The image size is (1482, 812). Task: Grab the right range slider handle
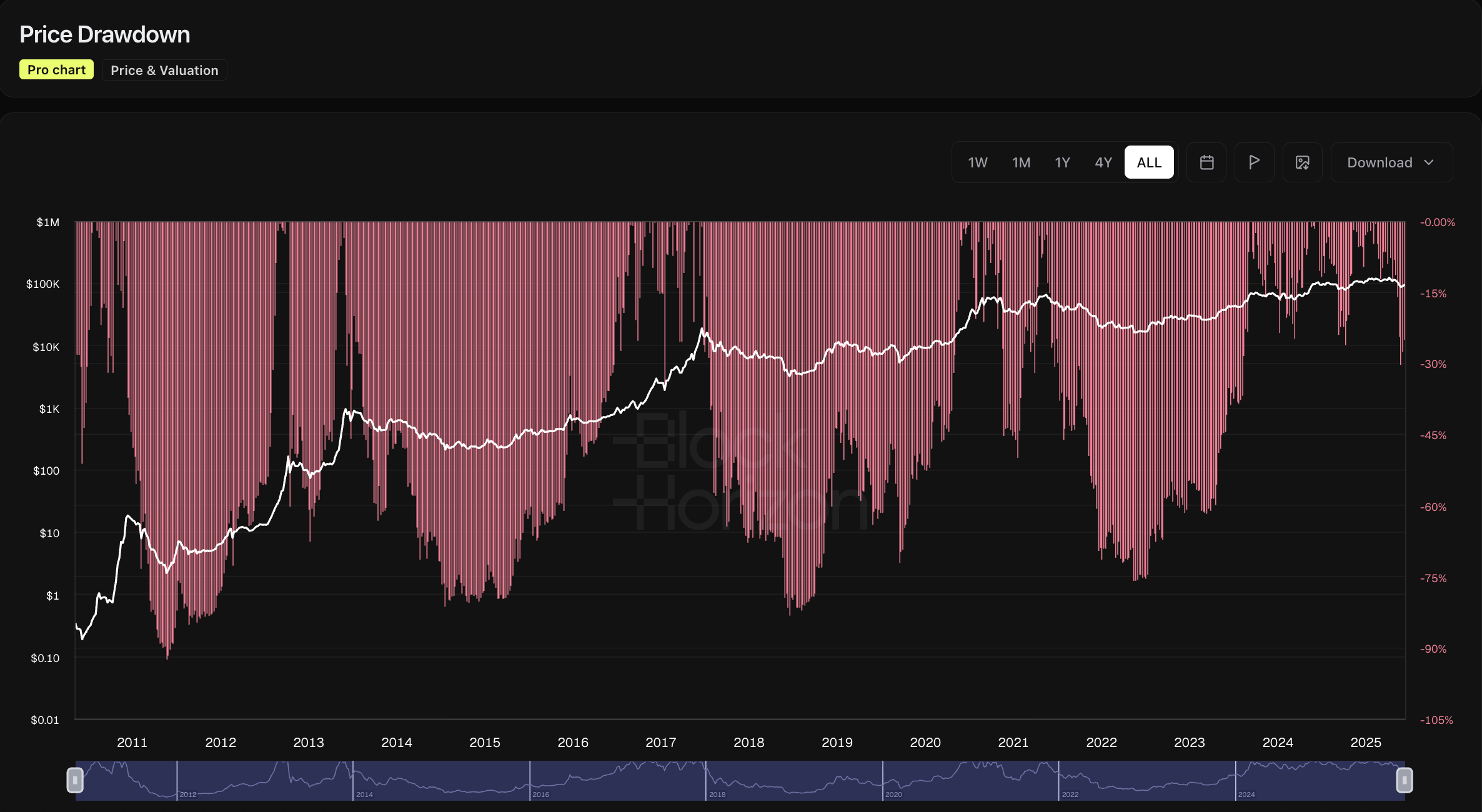pos(1404,780)
